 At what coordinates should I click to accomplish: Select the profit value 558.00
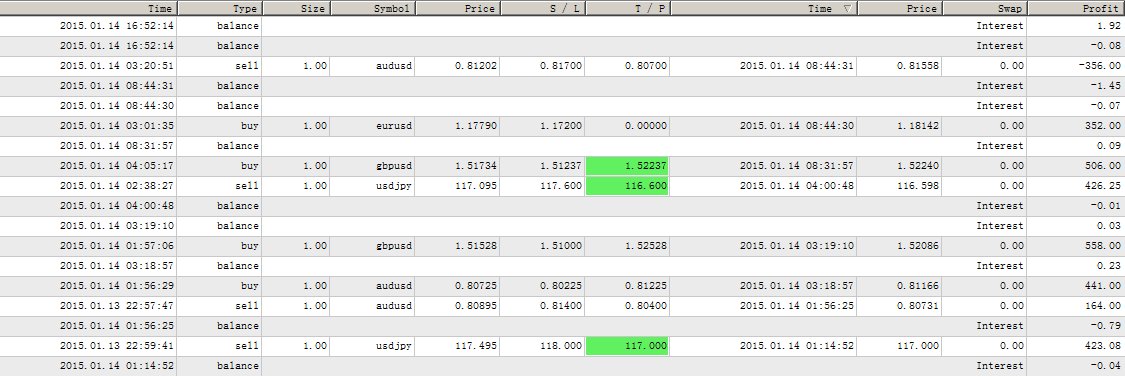point(1103,245)
